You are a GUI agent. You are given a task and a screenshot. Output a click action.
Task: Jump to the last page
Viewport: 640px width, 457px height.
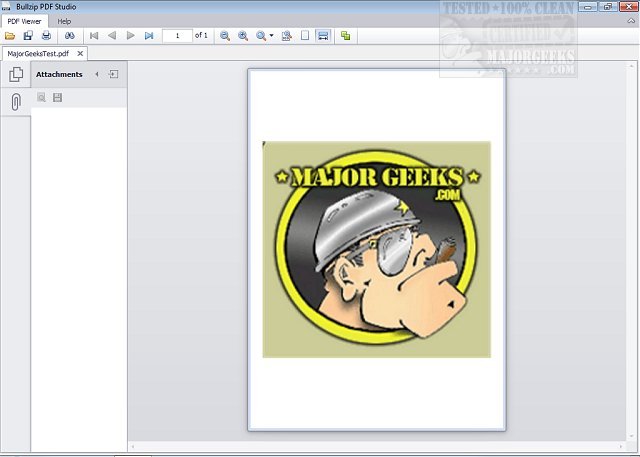point(149,36)
